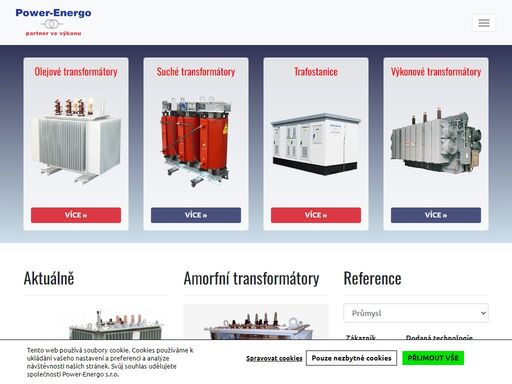512x384 pixels.
Task: Click the red dry transformer image
Action: pos(196,141)
